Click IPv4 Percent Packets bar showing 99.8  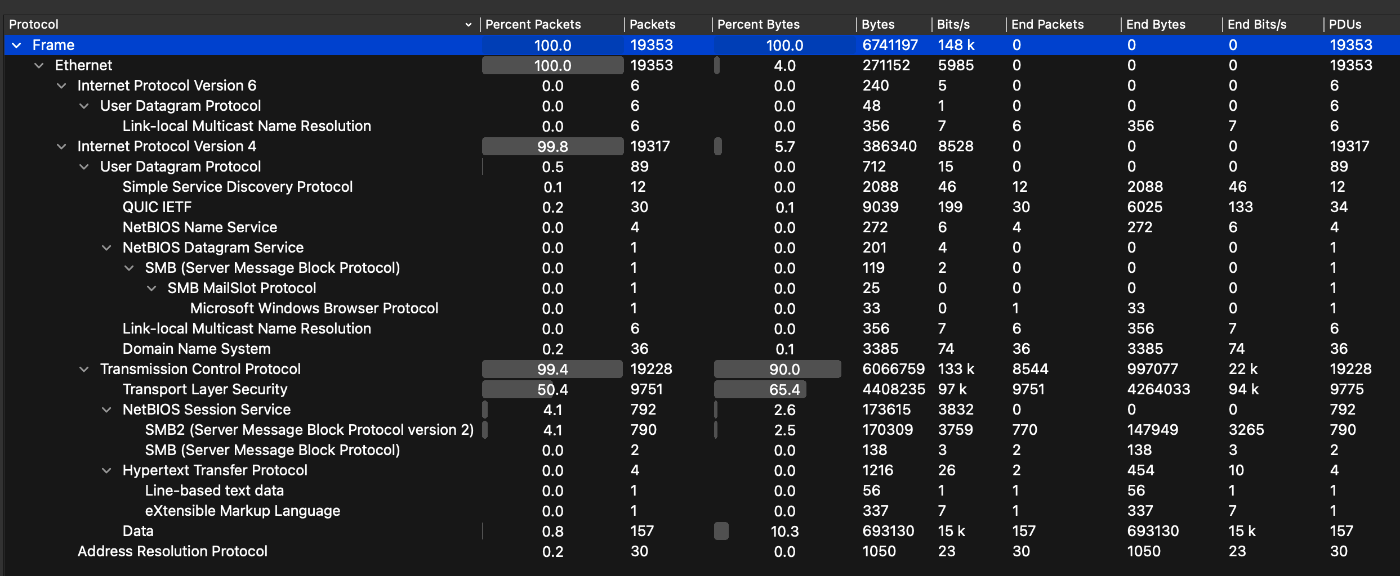(x=552, y=146)
